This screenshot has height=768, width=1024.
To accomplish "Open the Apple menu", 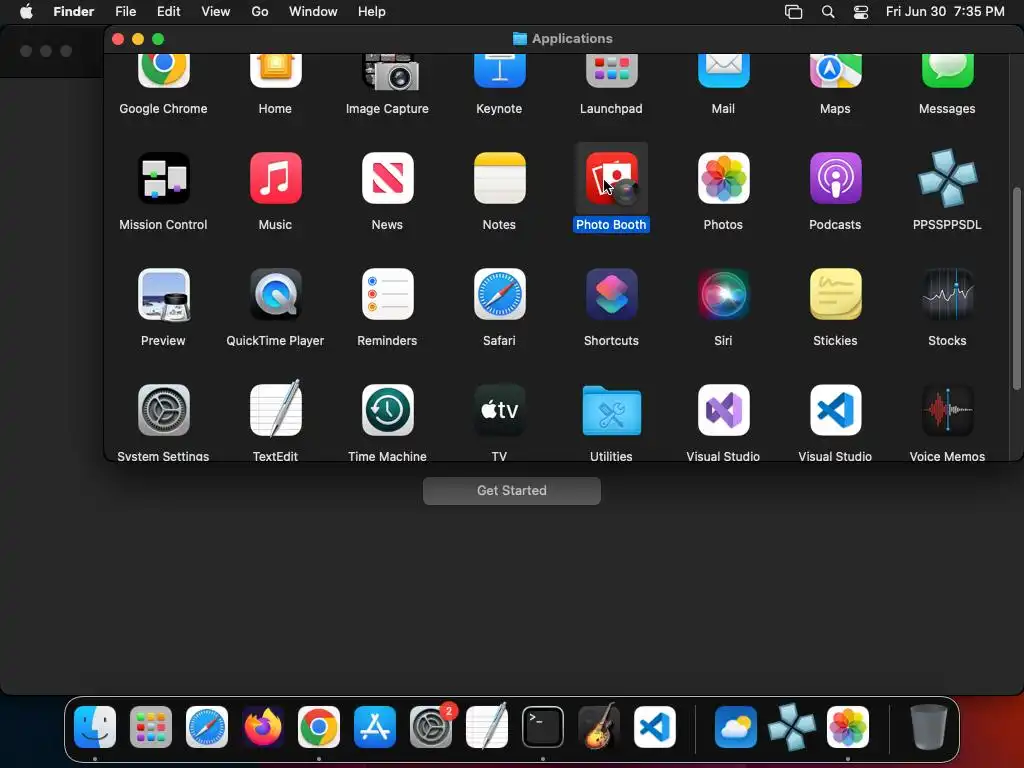I will 26,12.
